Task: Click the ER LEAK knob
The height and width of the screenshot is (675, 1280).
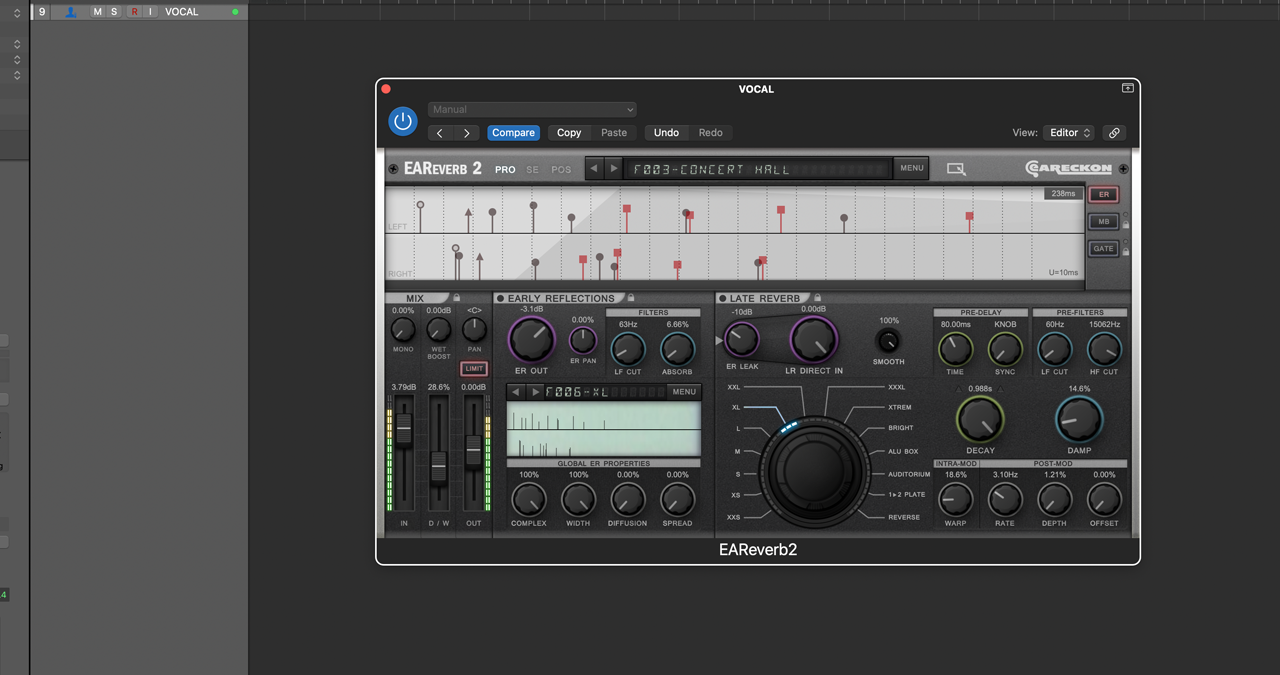Action: 742,340
